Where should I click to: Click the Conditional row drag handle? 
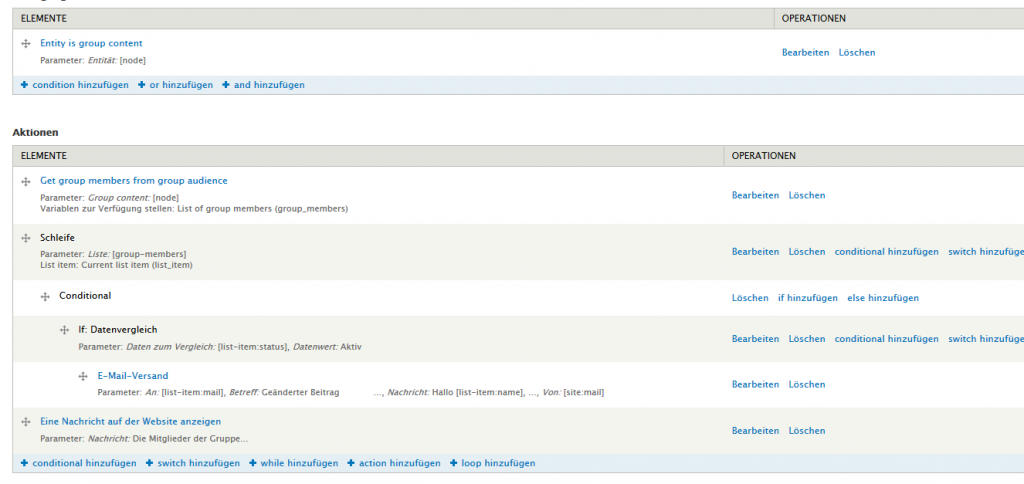[x=45, y=296]
